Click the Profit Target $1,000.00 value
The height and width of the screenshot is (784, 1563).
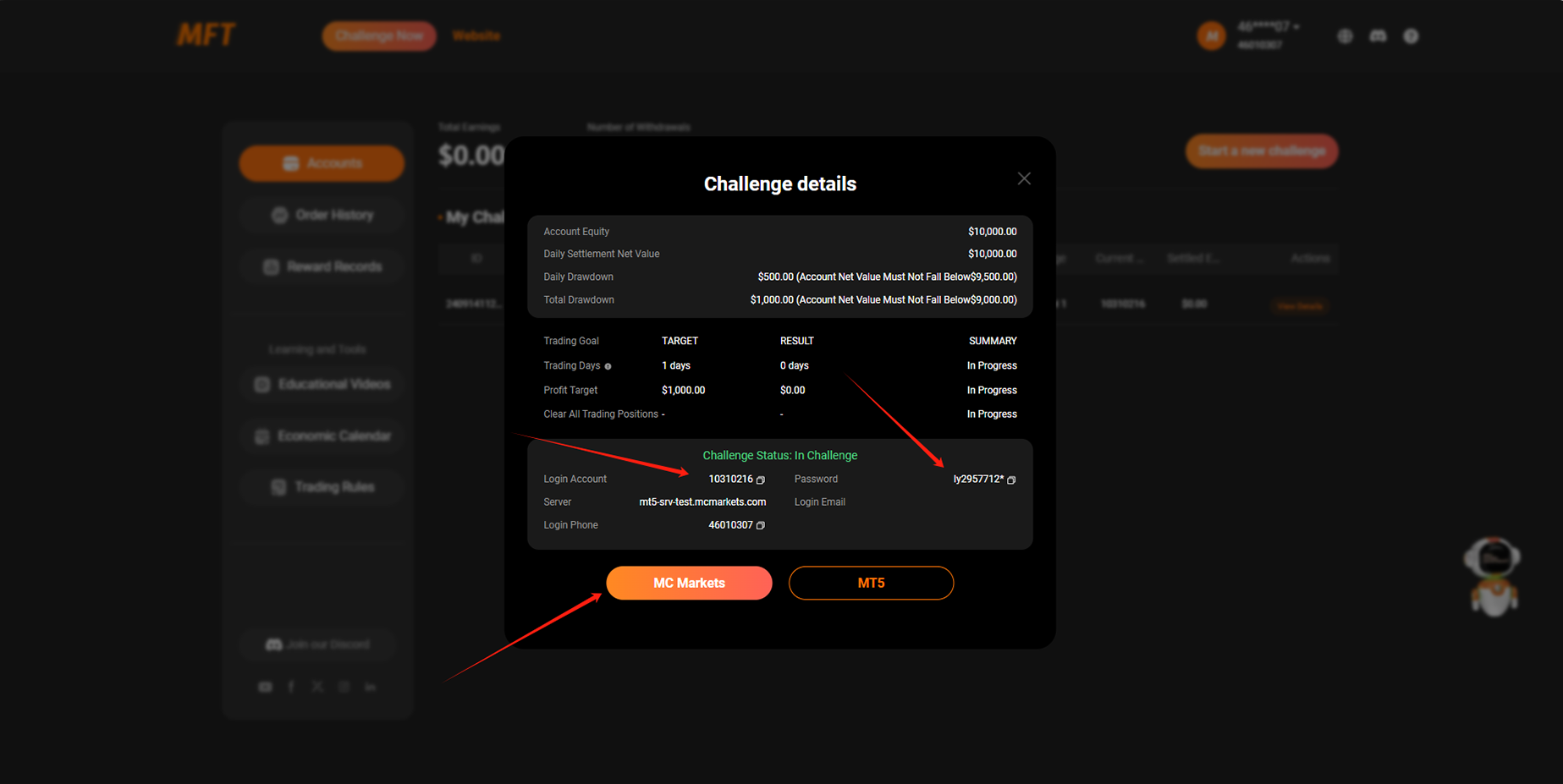click(683, 391)
